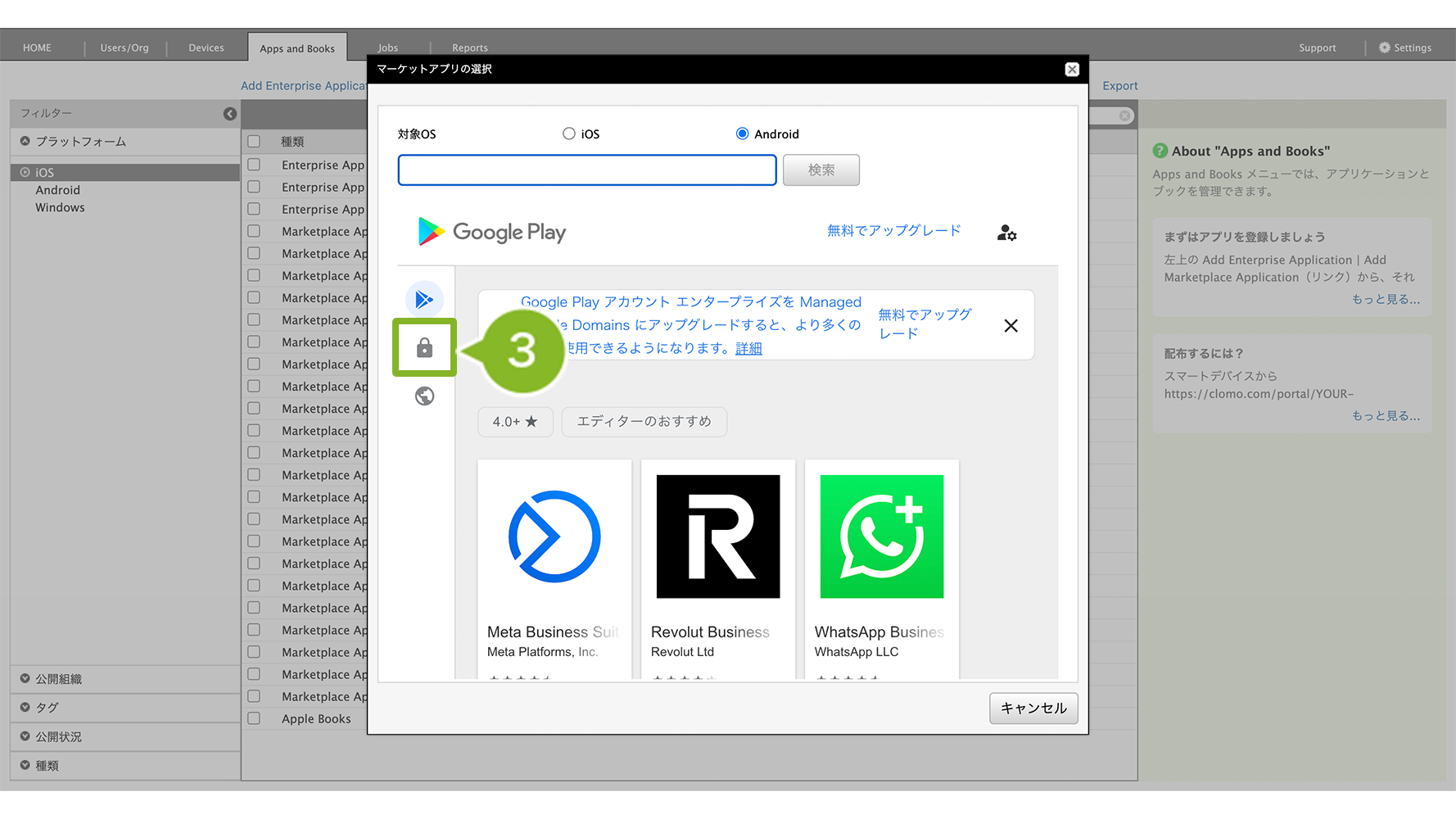Dismiss the upgrade banner with X
The height and width of the screenshot is (819, 1456).
pos(1011,326)
